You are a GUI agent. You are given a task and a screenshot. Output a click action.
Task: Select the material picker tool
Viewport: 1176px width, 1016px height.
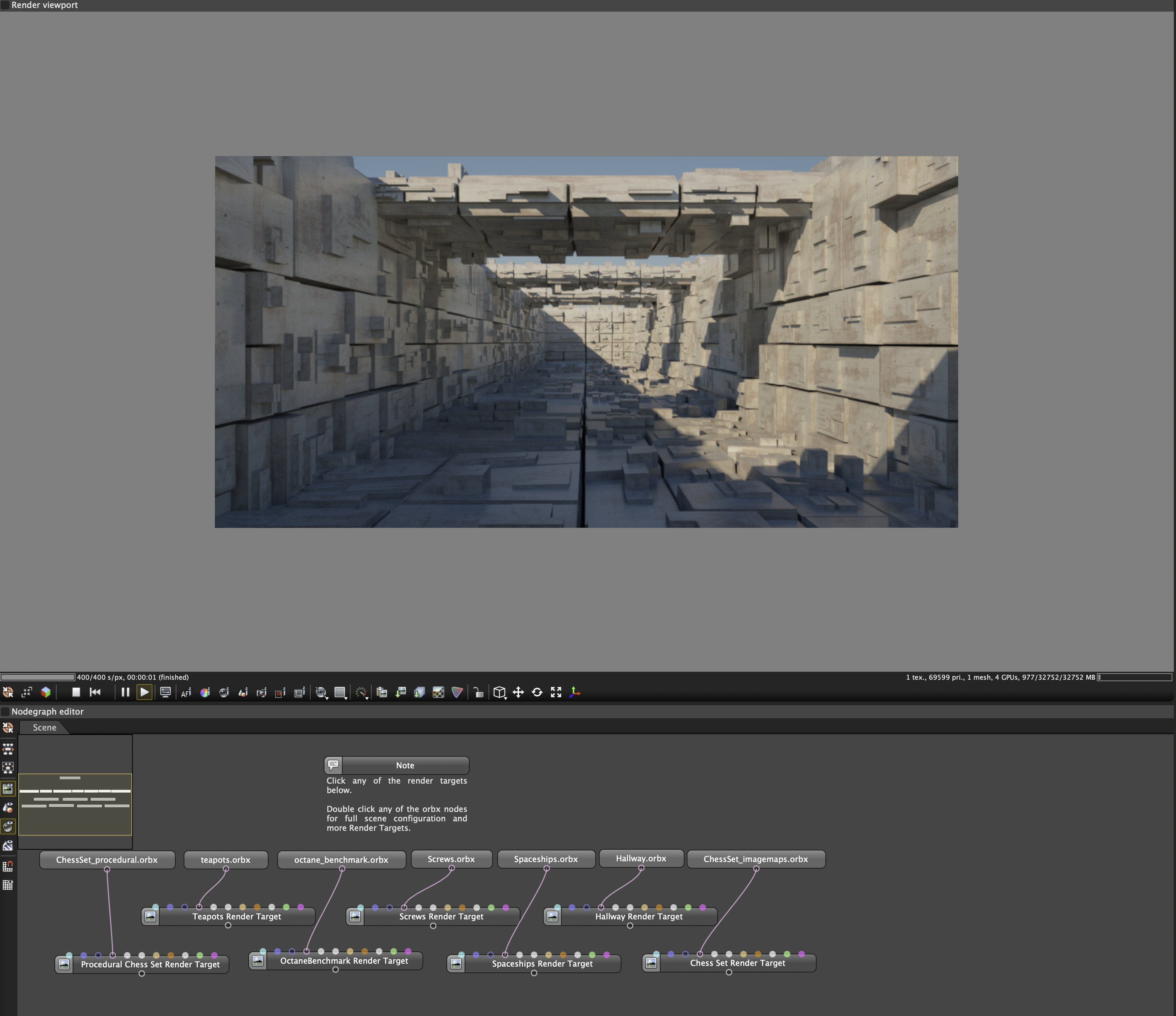pos(224,692)
